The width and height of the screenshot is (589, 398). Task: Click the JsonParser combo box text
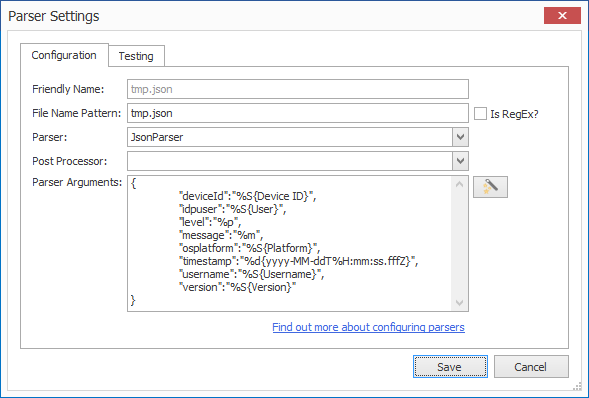157,137
